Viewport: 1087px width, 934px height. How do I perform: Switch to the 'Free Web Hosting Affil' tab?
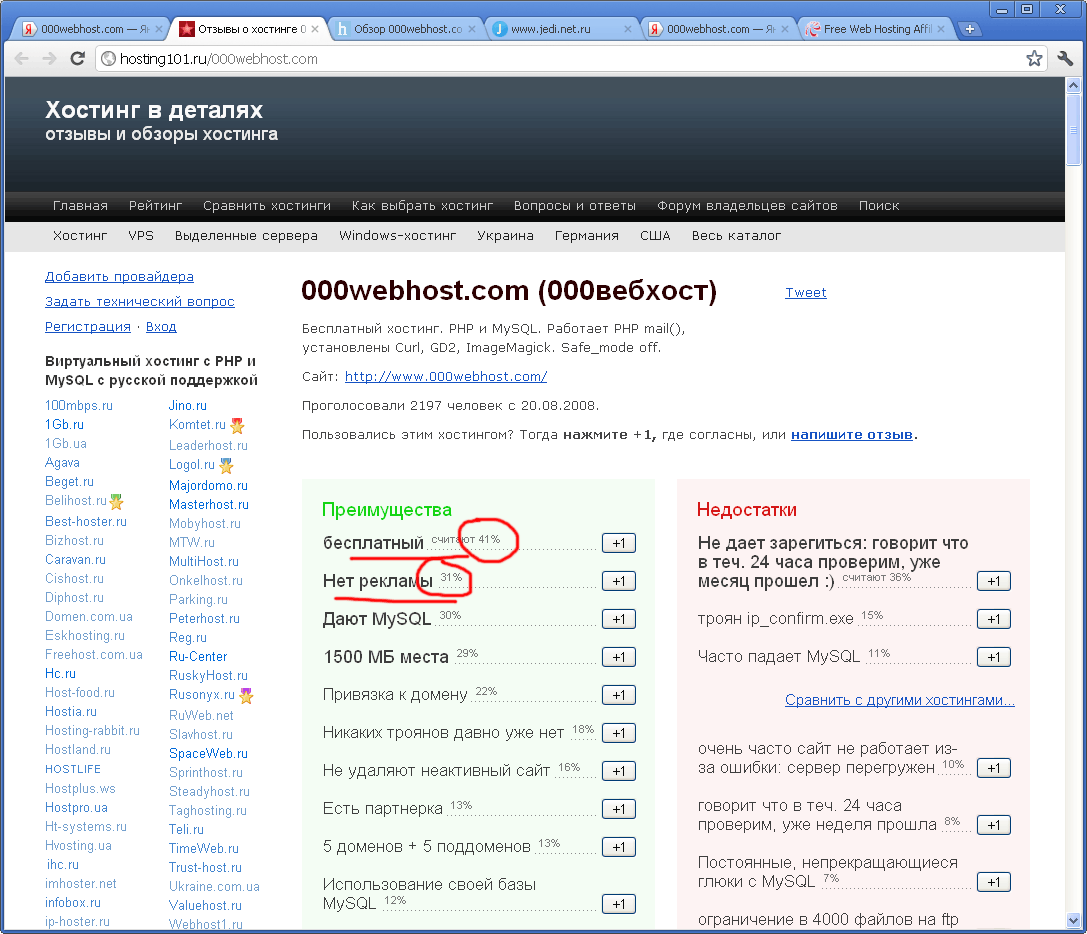coord(876,29)
